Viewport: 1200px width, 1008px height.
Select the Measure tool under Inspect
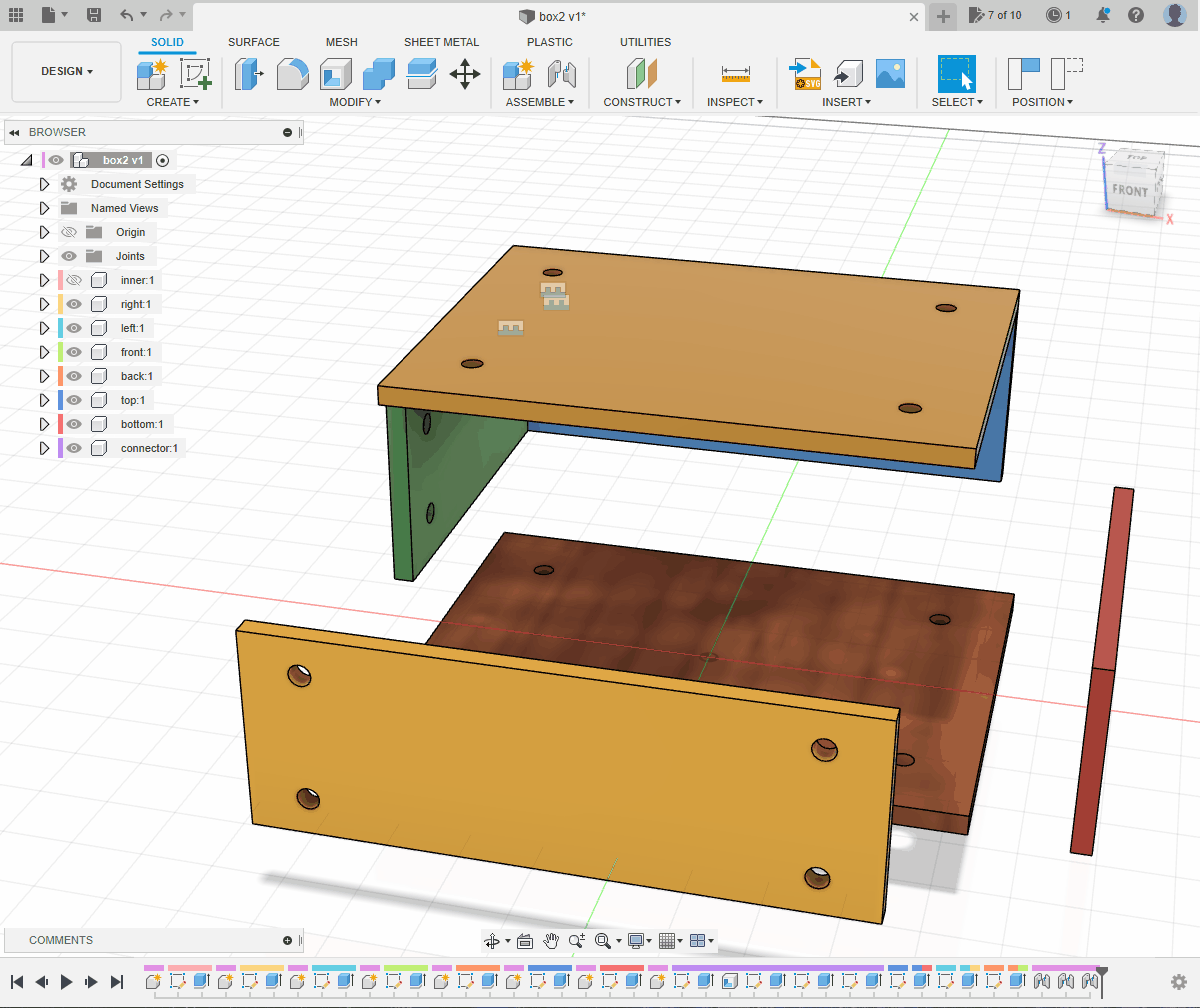tap(735, 74)
